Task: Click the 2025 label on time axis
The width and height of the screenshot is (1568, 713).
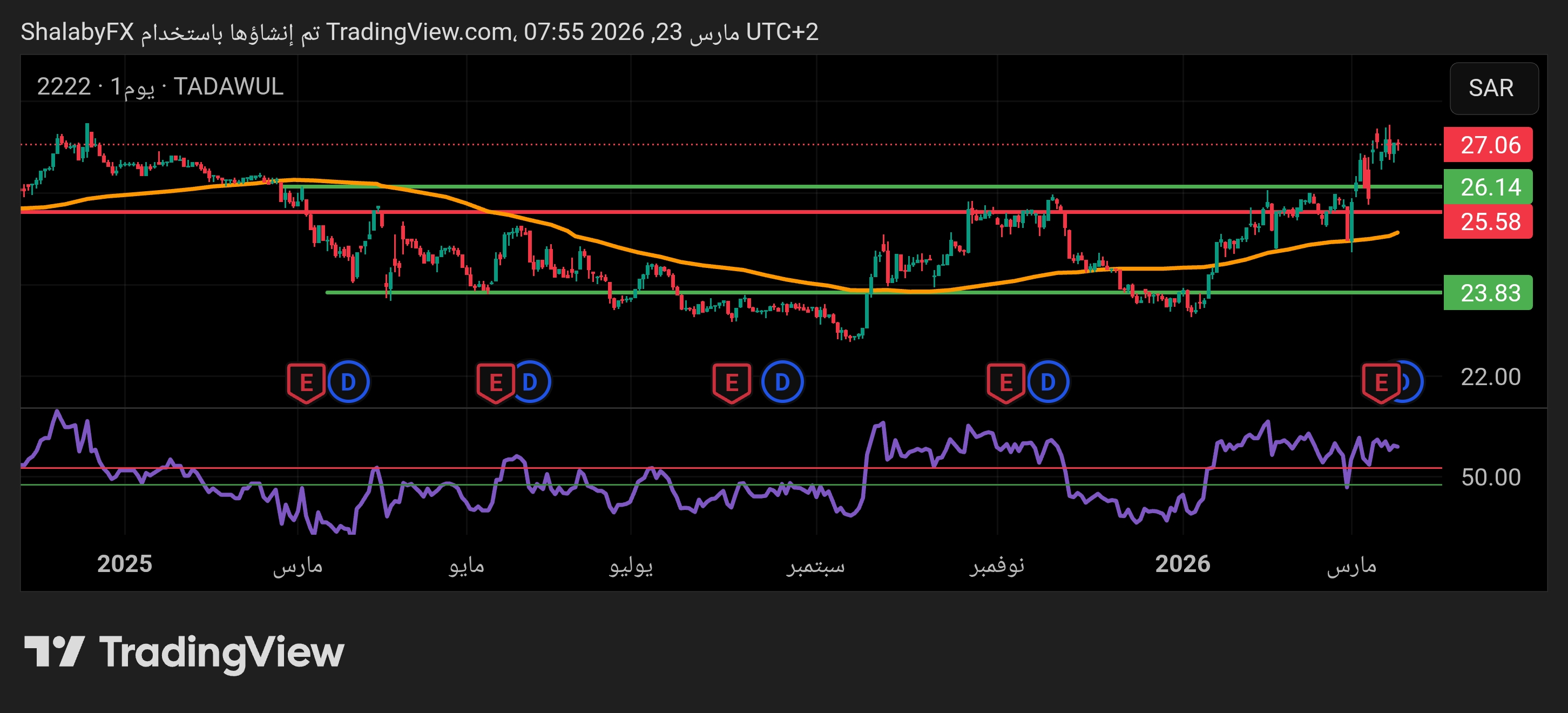Action: click(125, 564)
